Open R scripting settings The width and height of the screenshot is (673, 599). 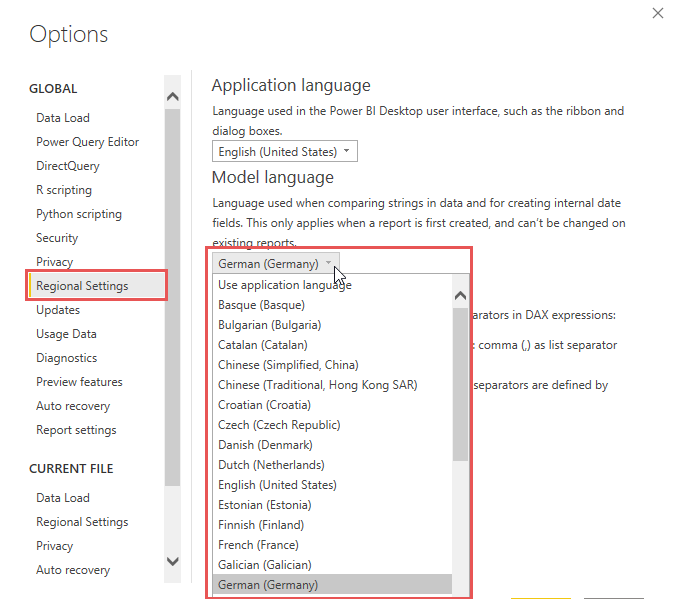[x=64, y=190]
